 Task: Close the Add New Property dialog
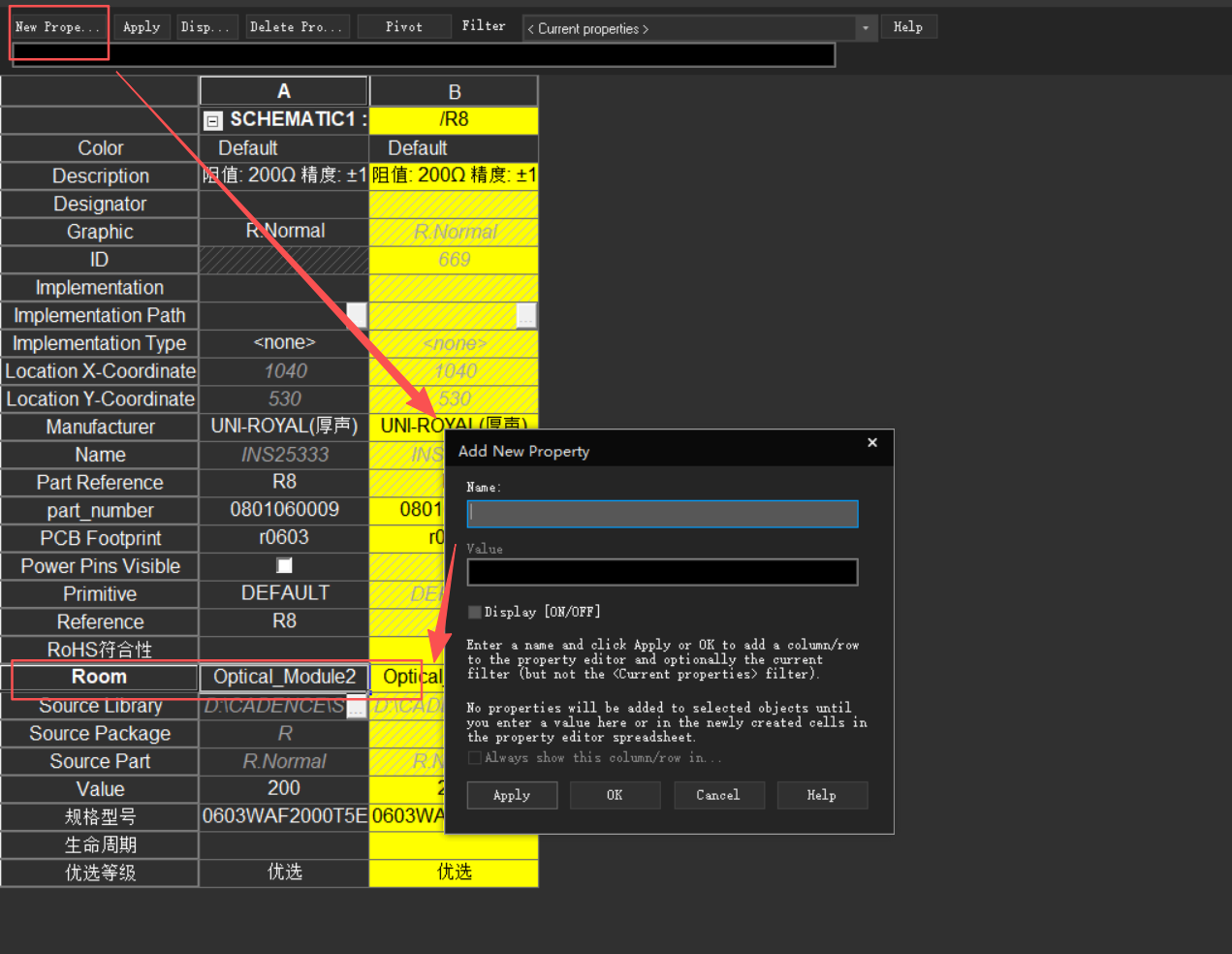(872, 443)
